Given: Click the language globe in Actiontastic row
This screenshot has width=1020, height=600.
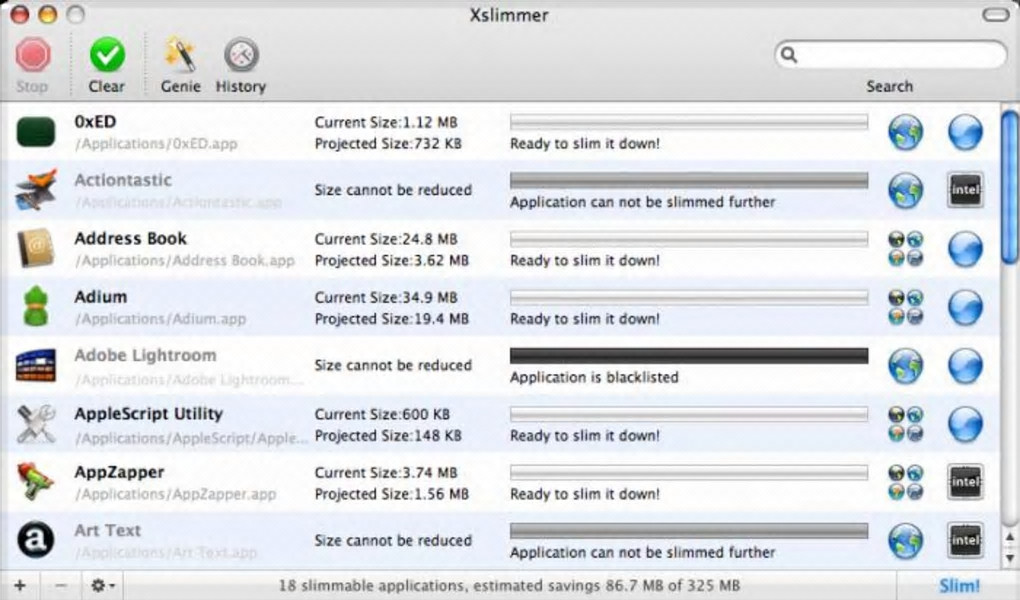Looking at the screenshot, I should click(906, 190).
